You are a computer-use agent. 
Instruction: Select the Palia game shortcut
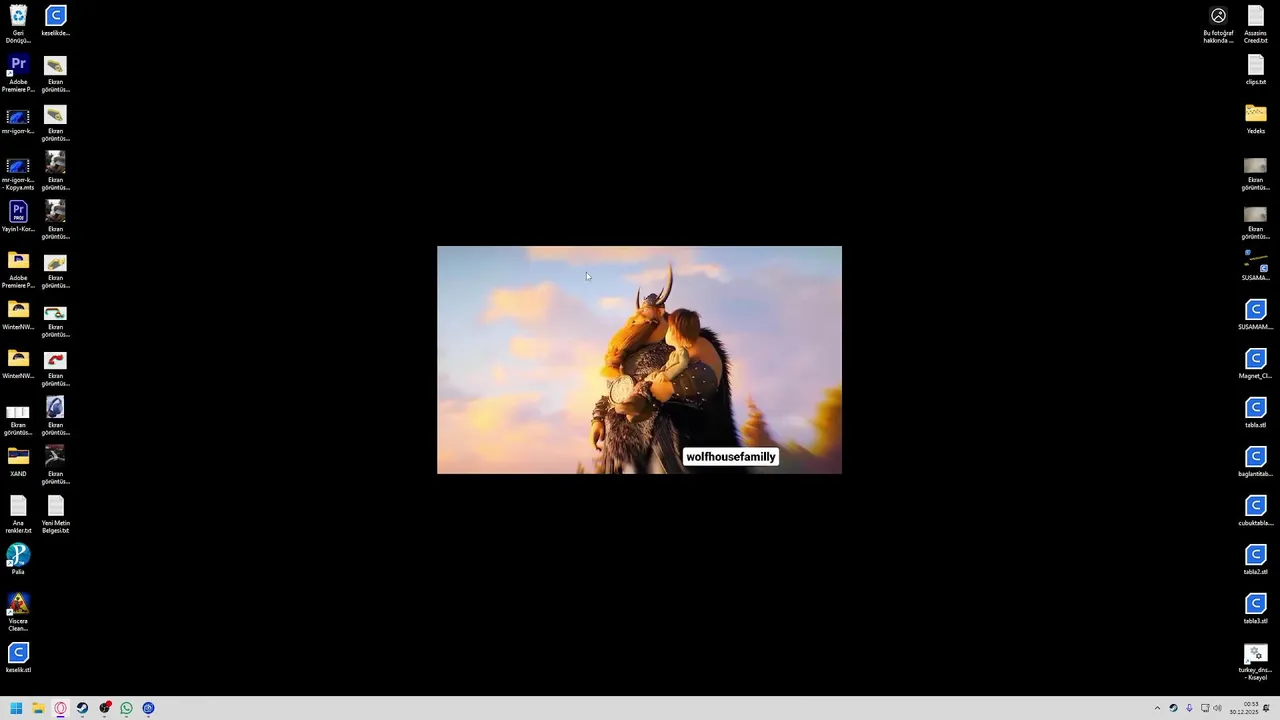click(18, 560)
